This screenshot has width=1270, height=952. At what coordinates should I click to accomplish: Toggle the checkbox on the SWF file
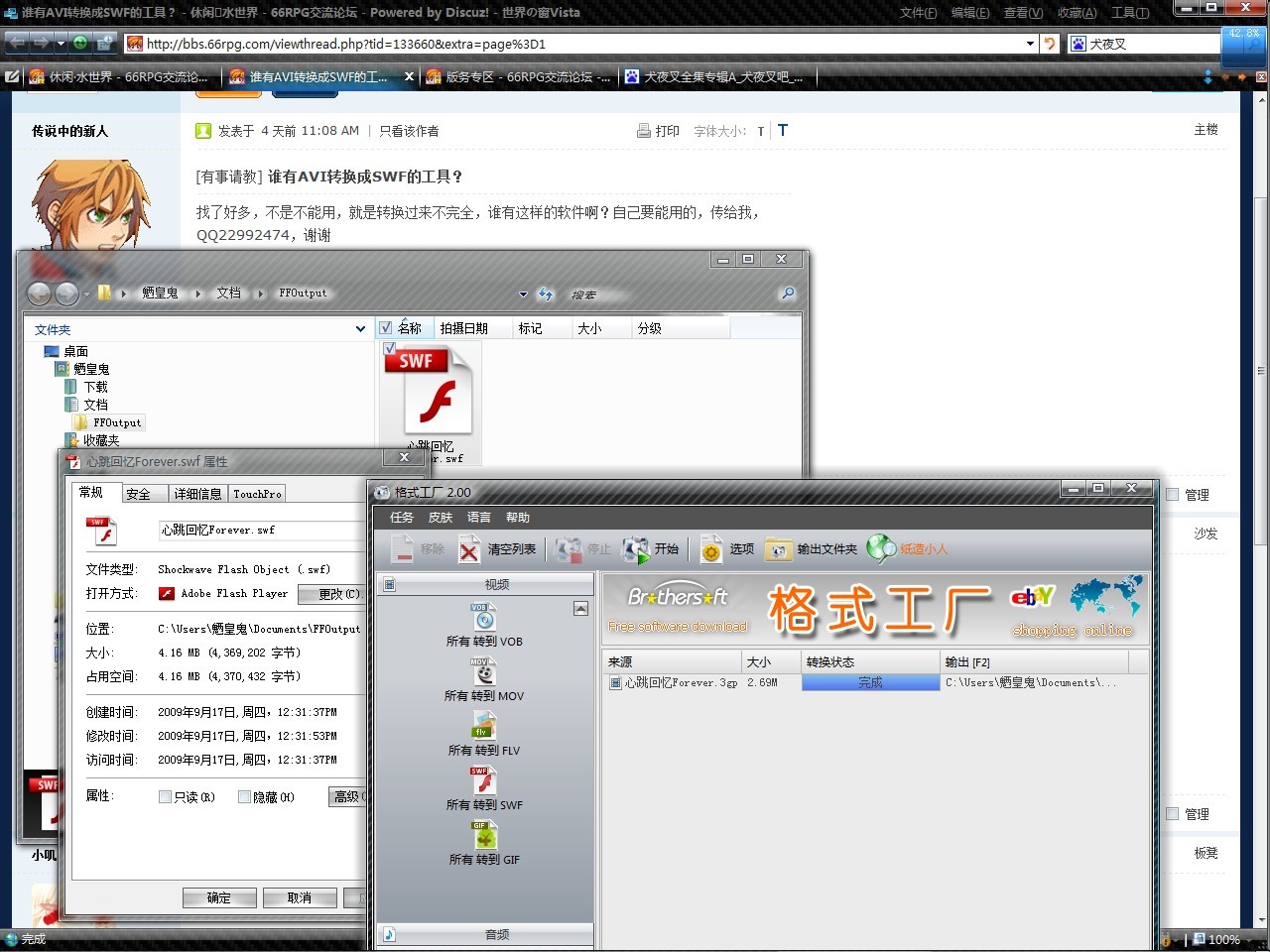point(390,349)
